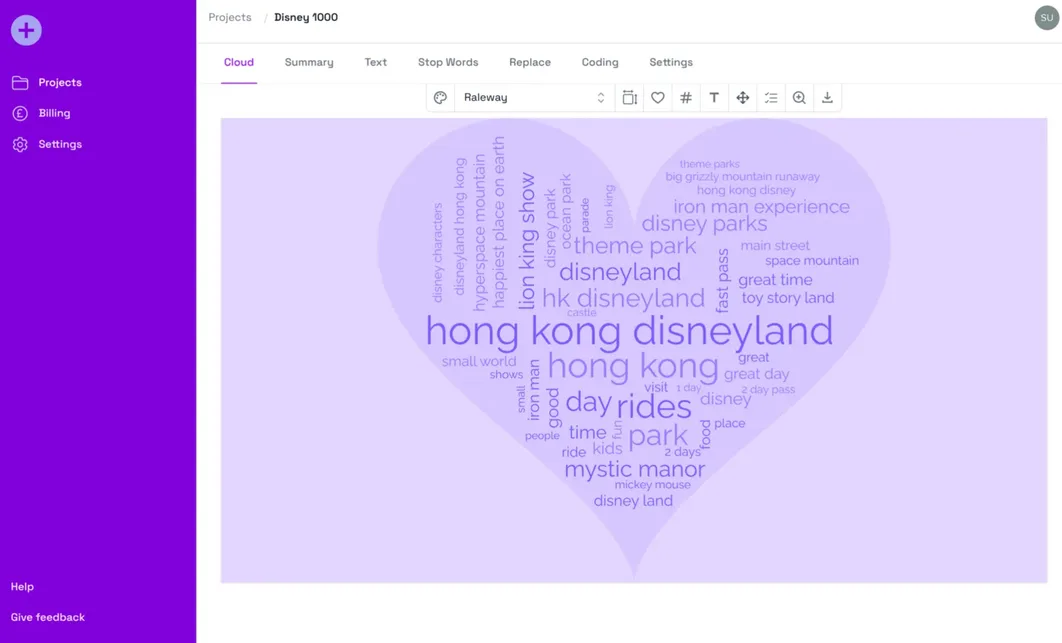
Task: Click 'hyperspace mountain' vertical phrase
Action: (480, 233)
